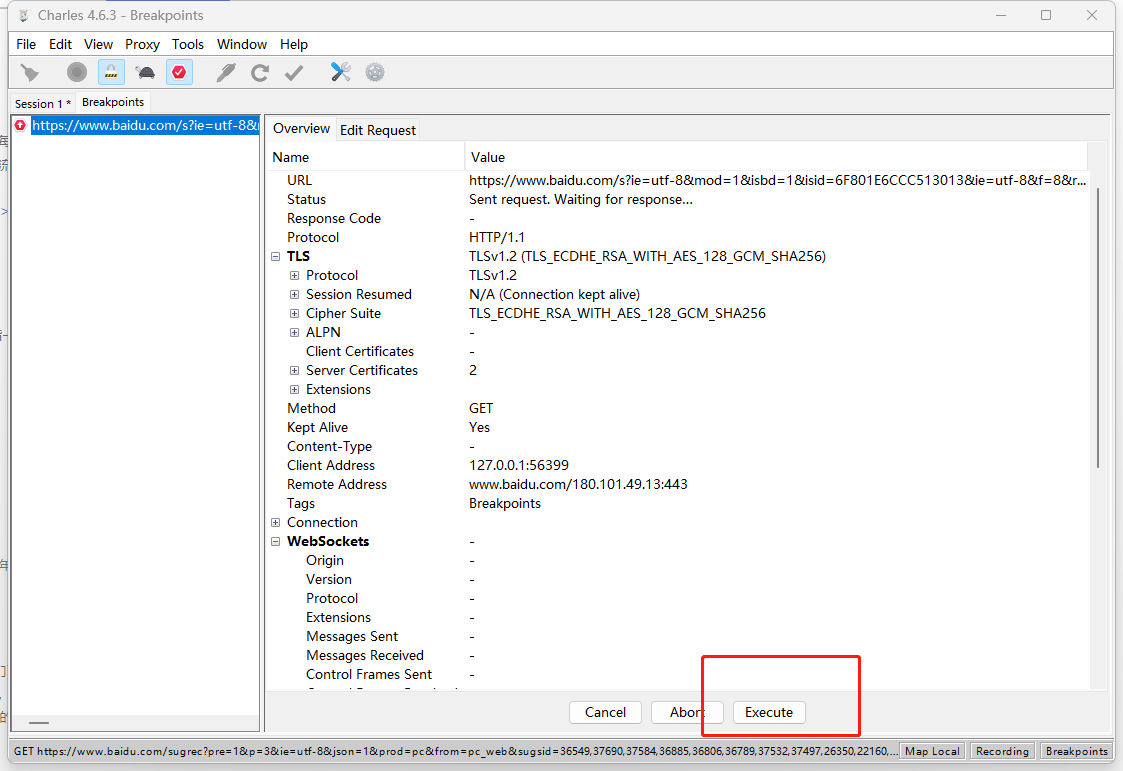Screen dimensions: 1123x771
Task: Click the Abort button
Action: pyautogui.click(x=687, y=712)
